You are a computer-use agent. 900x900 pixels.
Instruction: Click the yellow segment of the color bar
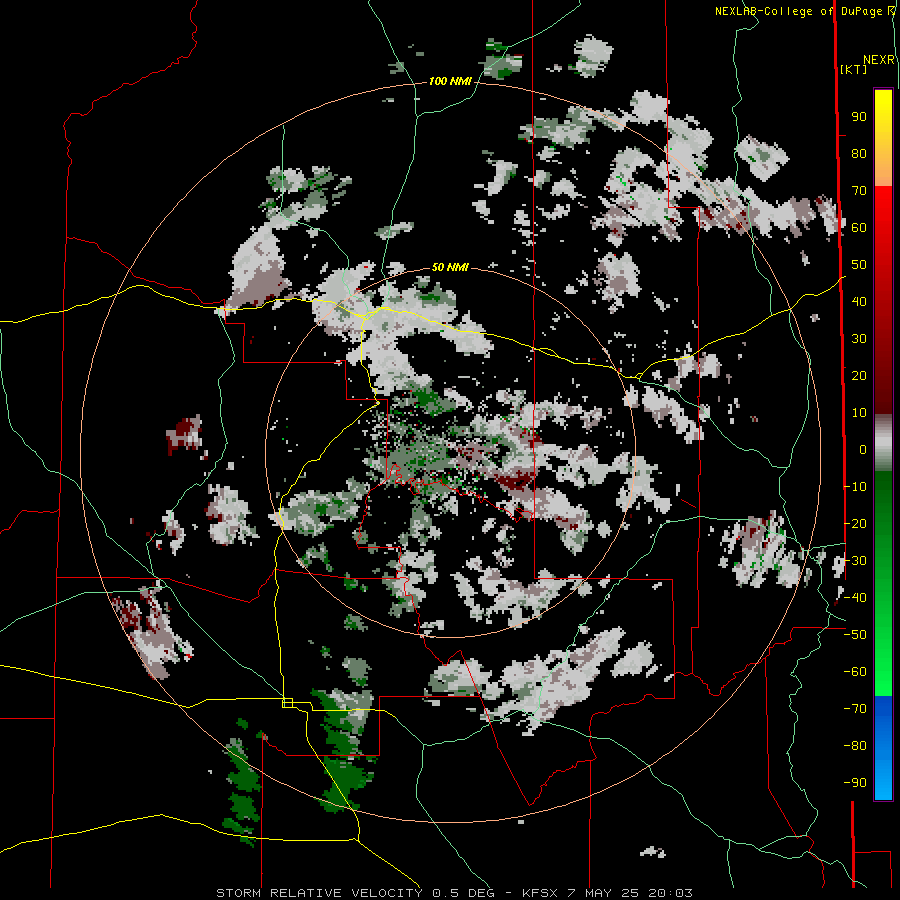pyautogui.click(x=883, y=138)
